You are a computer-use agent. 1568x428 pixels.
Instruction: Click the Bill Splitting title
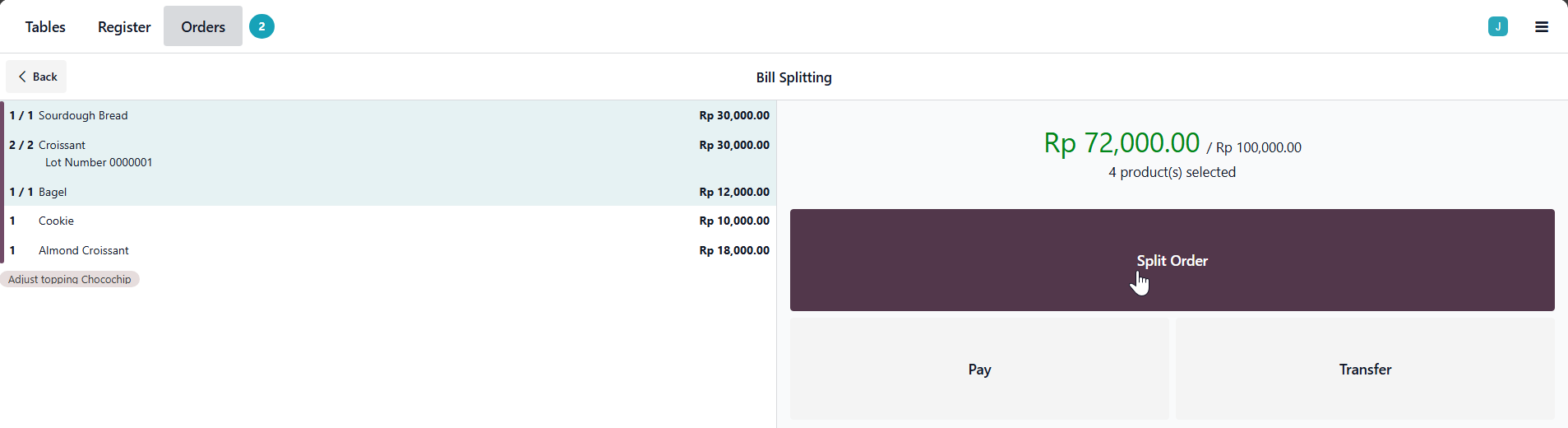793,77
